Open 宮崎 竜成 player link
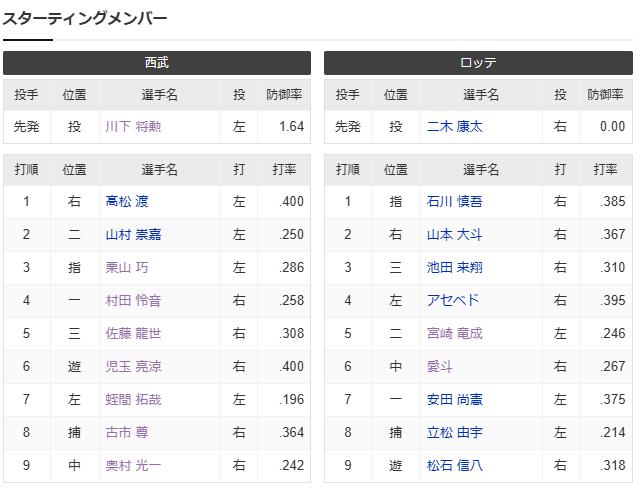The width and height of the screenshot is (639, 489). [x=454, y=333]
